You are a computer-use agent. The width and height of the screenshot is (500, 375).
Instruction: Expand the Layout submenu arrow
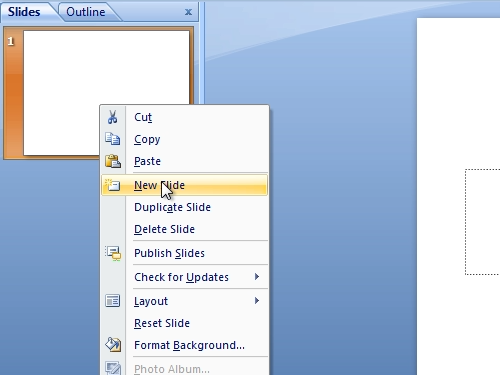tap(257, 301)
